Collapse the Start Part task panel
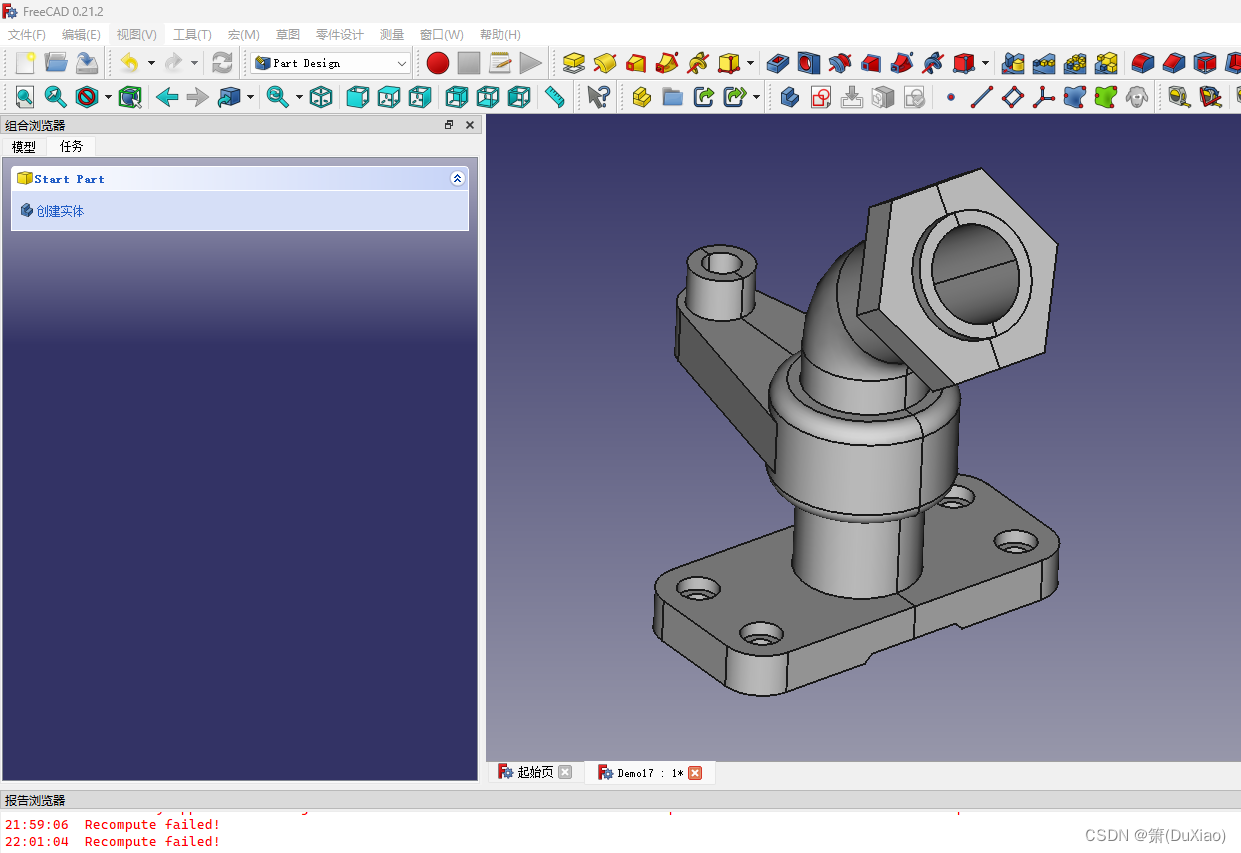Image resolution: width=1241 pixels, height=853 pixels. 457,179
